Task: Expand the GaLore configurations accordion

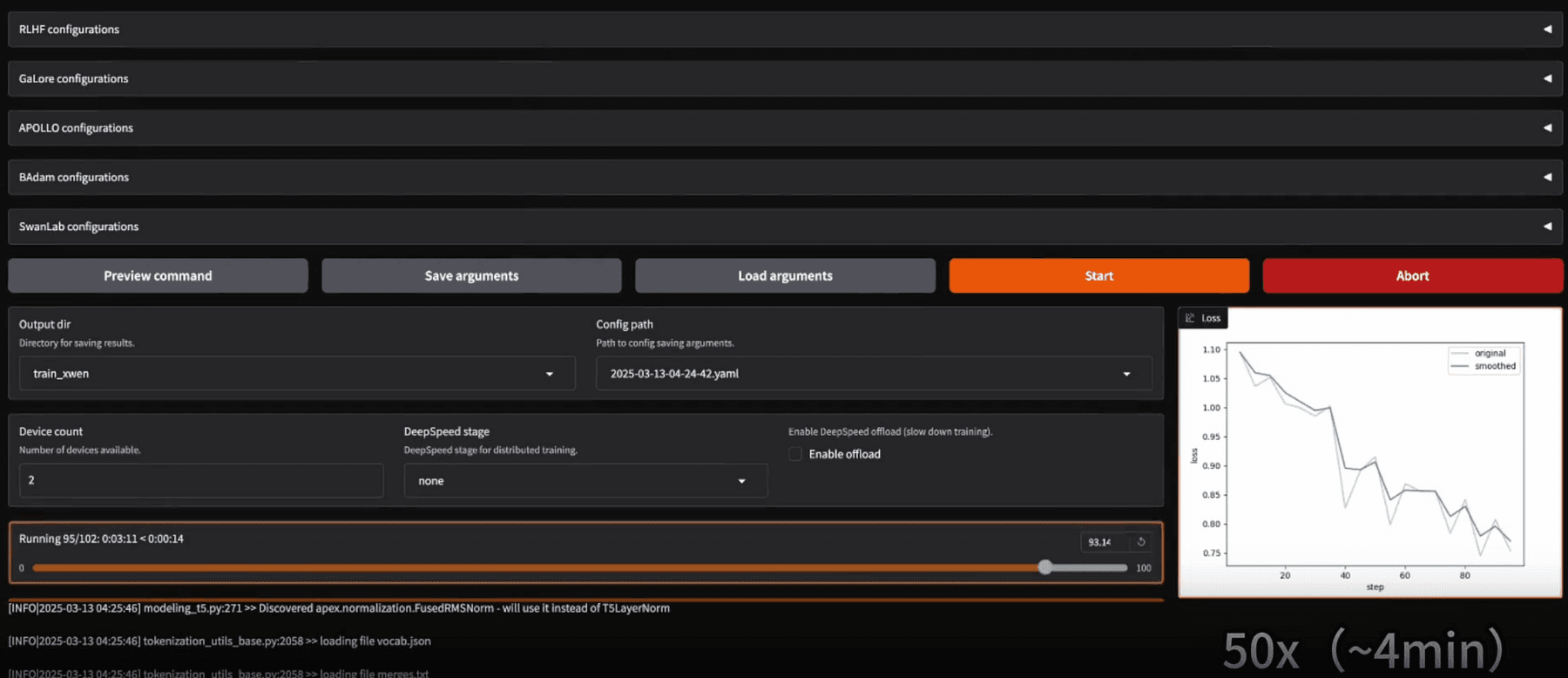Action: [x=784, y=78]
